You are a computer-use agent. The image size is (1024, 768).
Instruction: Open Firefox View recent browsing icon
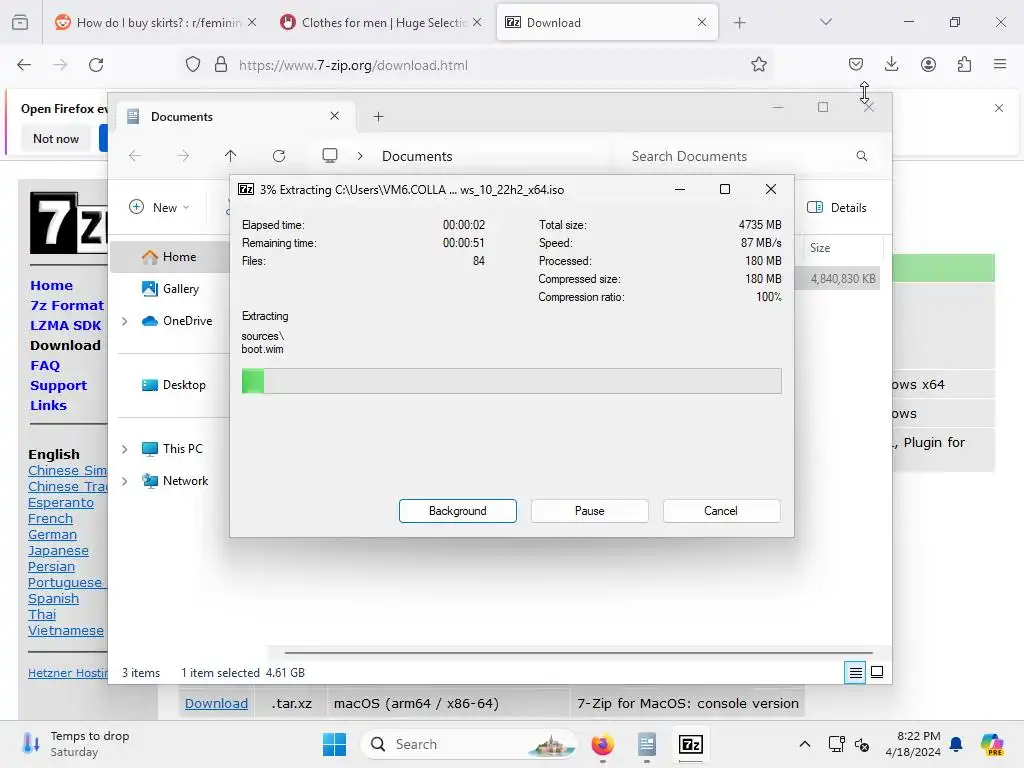point(20,22)
